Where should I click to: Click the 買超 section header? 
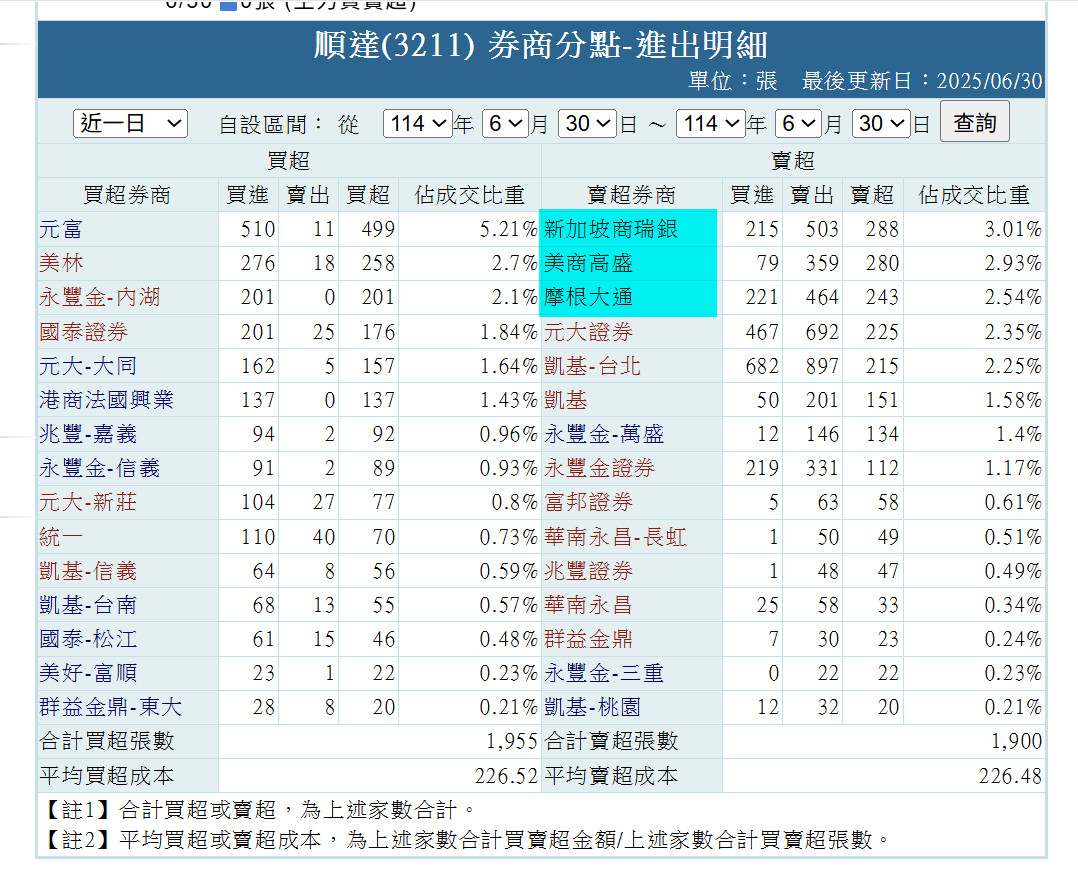coord(289,161)
